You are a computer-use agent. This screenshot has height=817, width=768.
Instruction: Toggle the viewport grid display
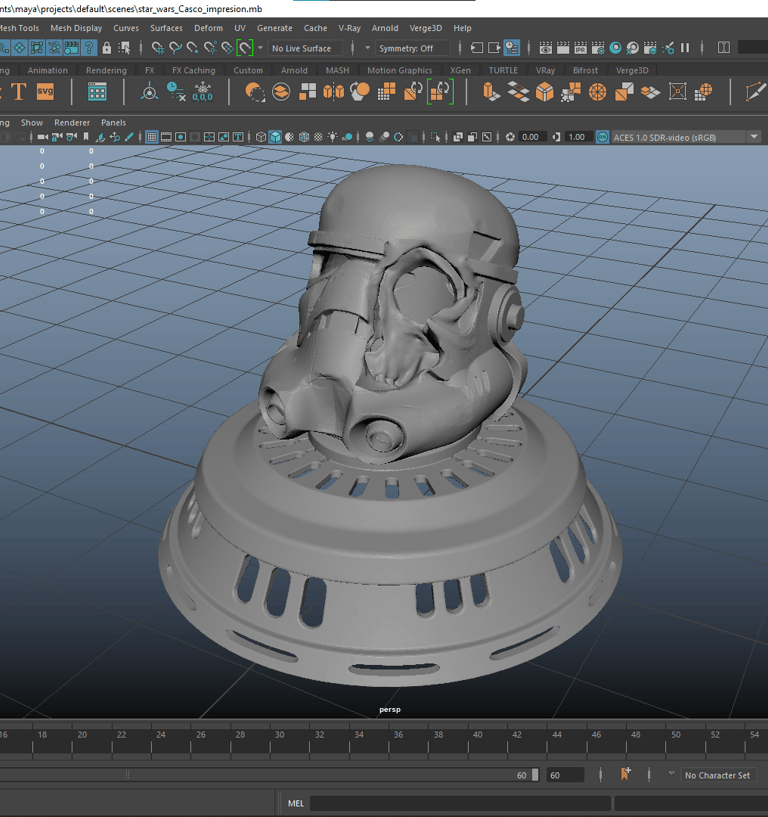tap(152, 137)
